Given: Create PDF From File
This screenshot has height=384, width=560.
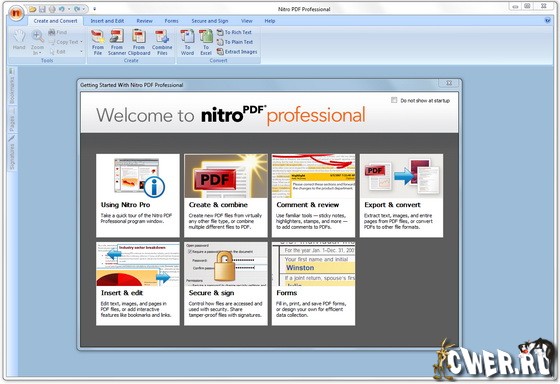Looking at the screenshot, I should tap(98, 43).
